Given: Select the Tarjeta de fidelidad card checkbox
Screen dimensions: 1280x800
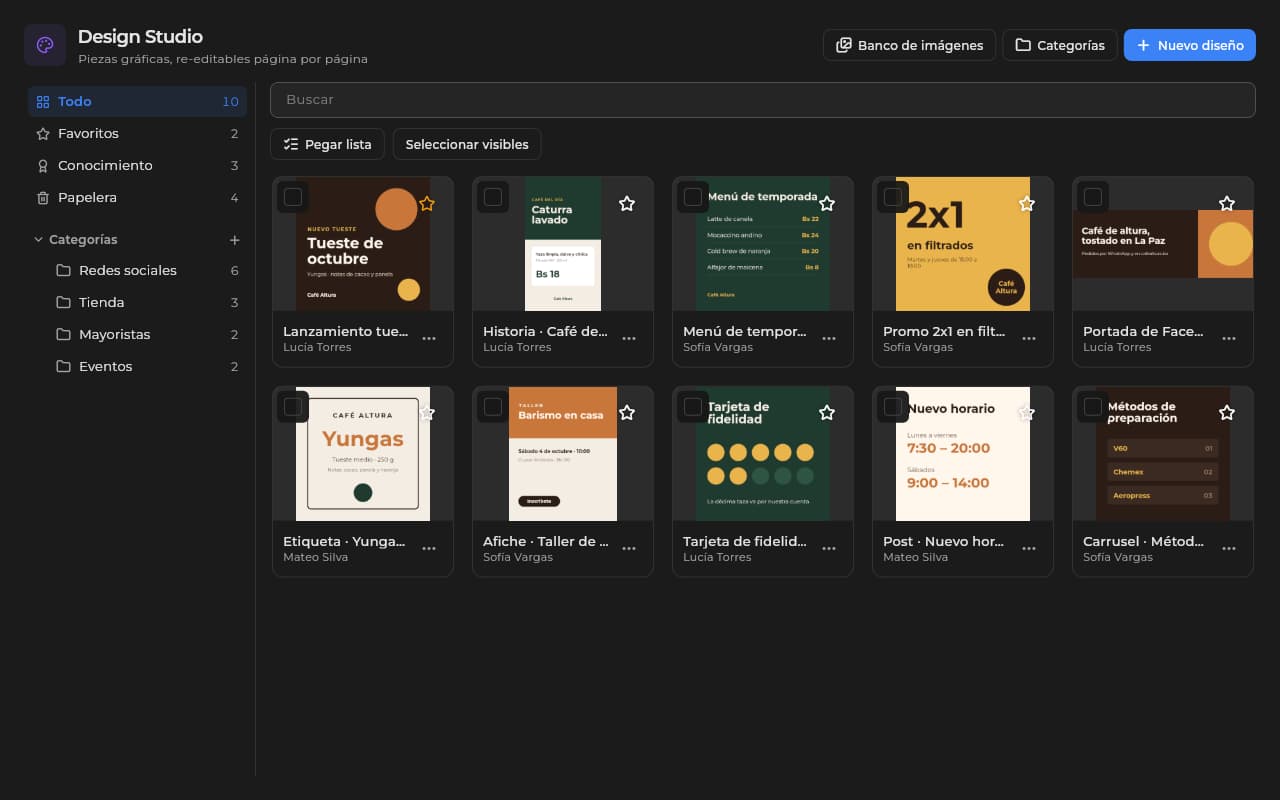Looking at the screenshot, I should pyautogui.click(x=693, y=407).
